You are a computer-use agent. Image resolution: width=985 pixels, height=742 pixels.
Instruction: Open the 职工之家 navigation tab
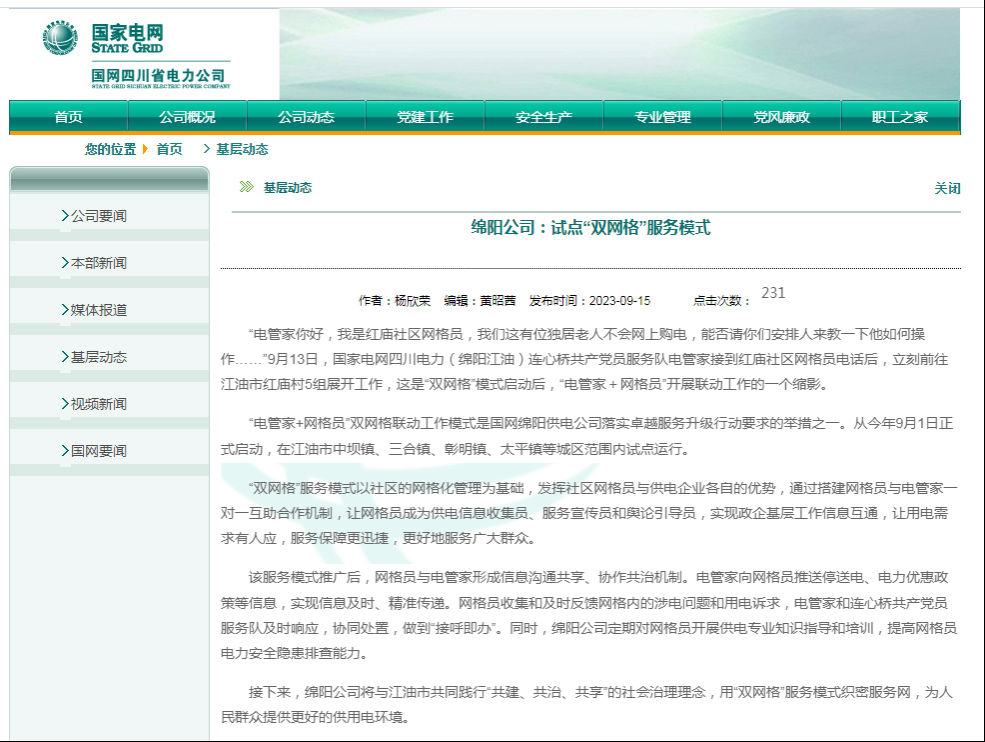(x=900, y=117)
